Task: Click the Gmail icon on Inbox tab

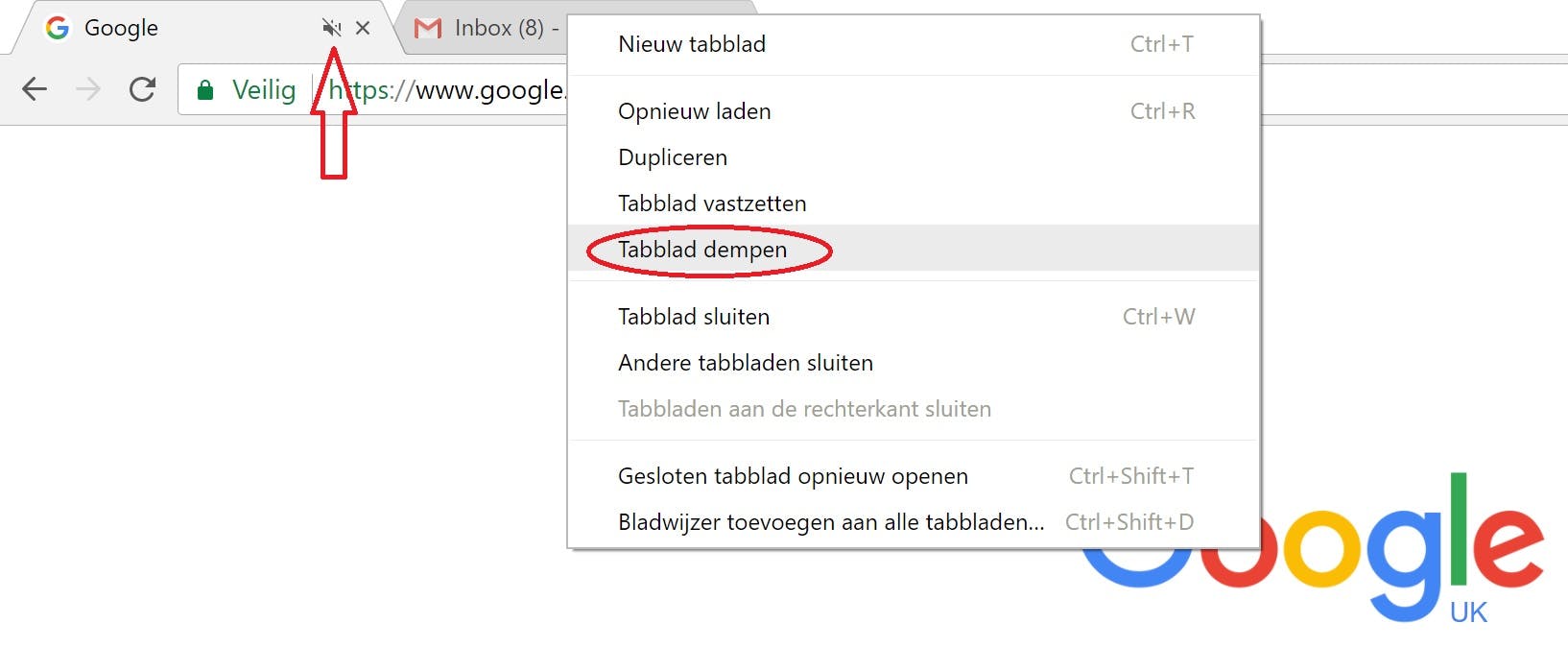Action: 427,29
